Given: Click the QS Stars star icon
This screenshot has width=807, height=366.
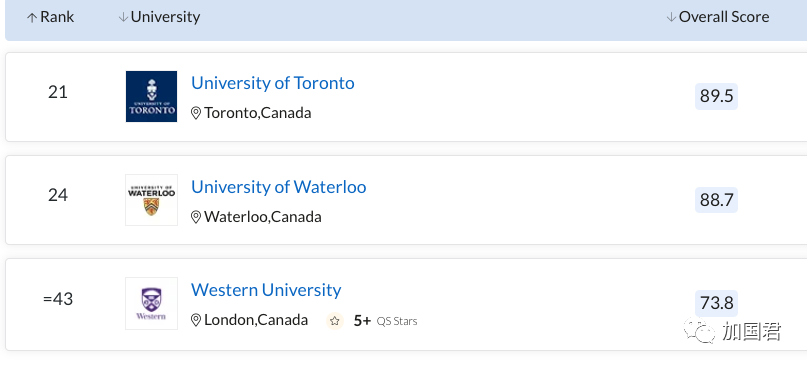Looking at the screenshot, I should [x=335, y=321].
